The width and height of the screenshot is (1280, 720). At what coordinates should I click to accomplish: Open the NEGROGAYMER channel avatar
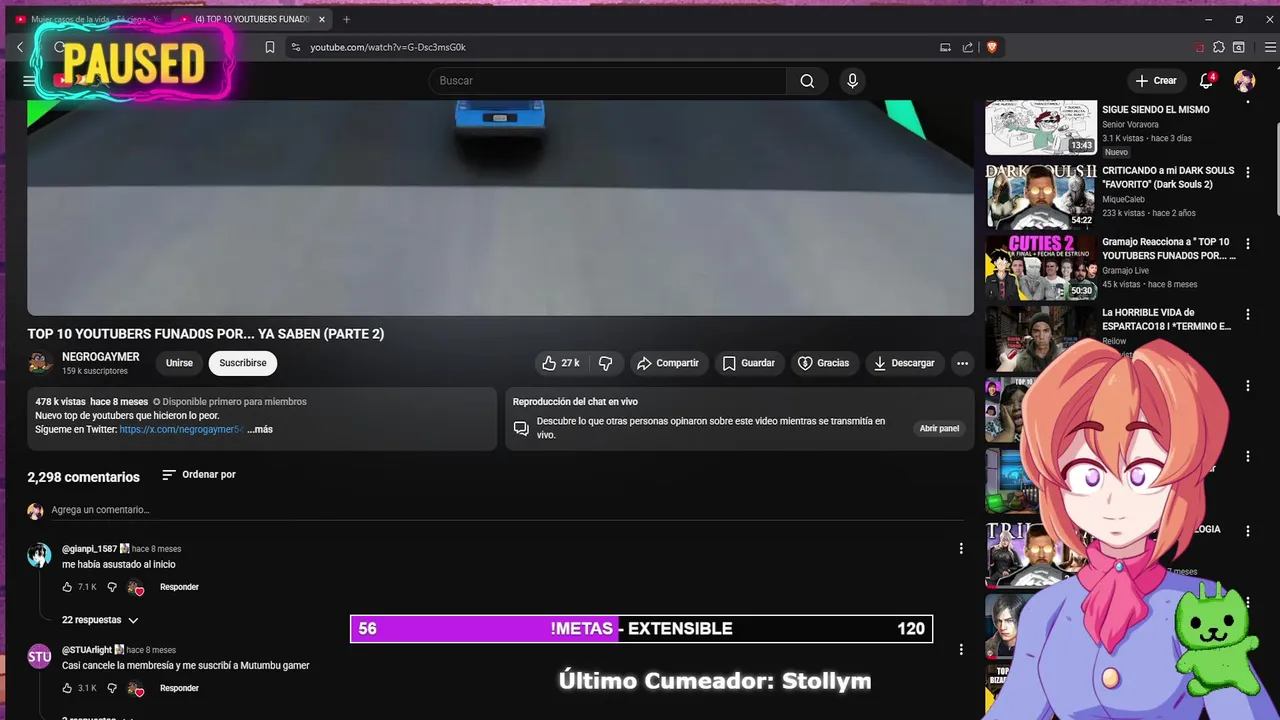40,363
